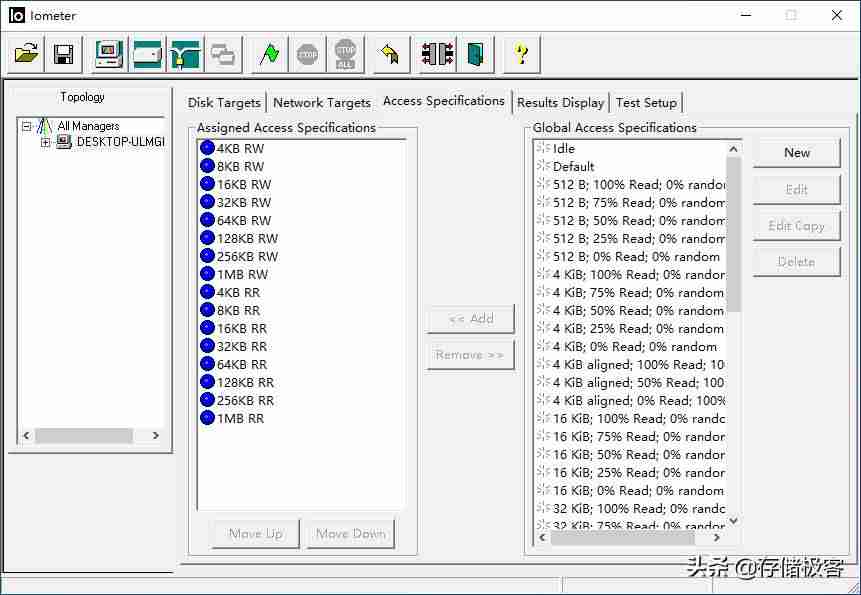Screen dimensions: 861x595
Task: Click the New specification button
Action: coord(797,153)
